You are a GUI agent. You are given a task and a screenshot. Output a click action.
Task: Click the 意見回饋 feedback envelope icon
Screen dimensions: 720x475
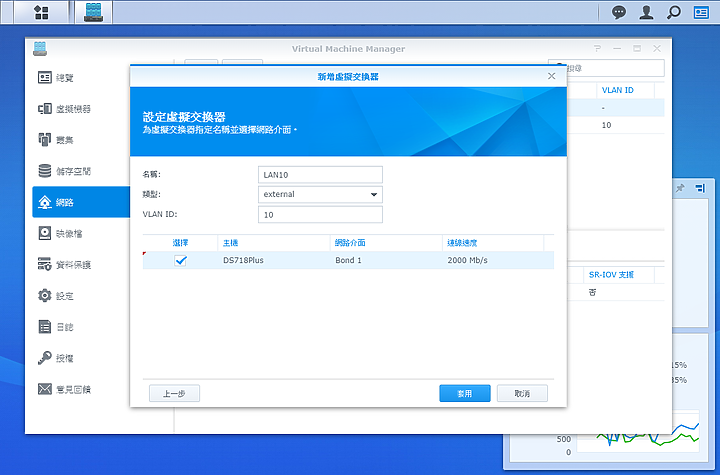45,389
